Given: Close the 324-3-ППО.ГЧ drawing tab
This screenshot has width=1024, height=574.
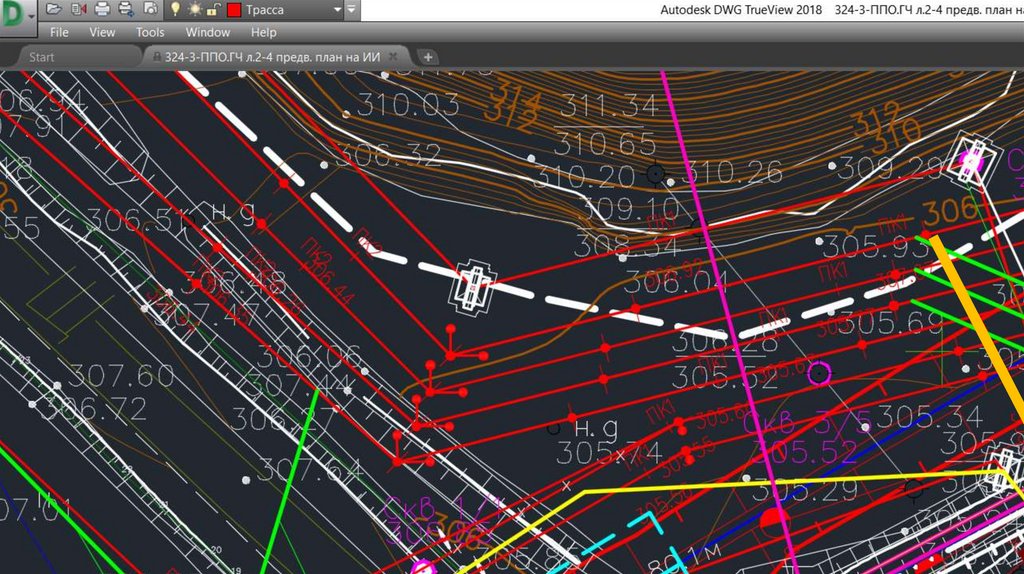Looking at the screenshot, I should click(395, 57).
